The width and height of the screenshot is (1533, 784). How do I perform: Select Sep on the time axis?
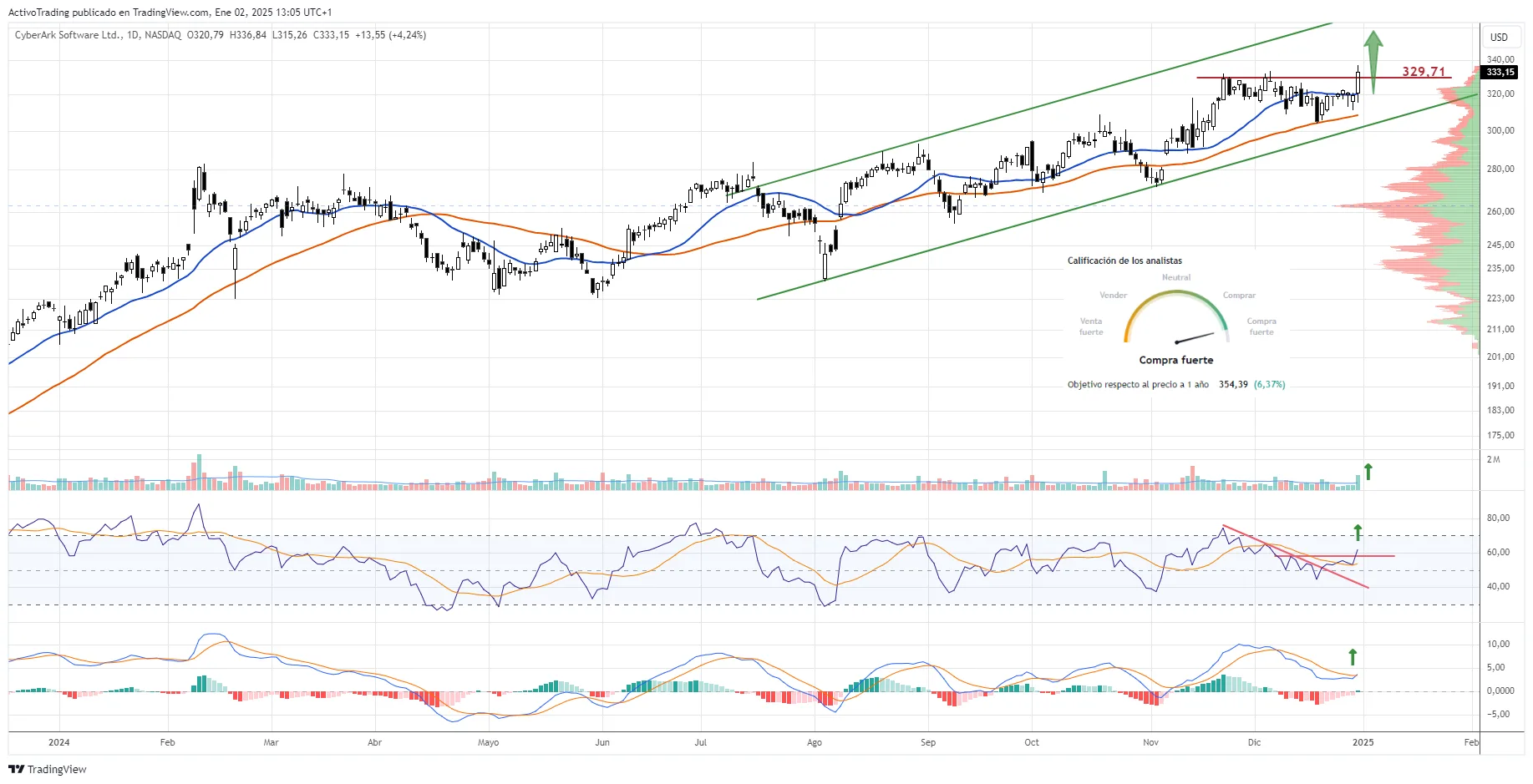[x=927, y=742]
